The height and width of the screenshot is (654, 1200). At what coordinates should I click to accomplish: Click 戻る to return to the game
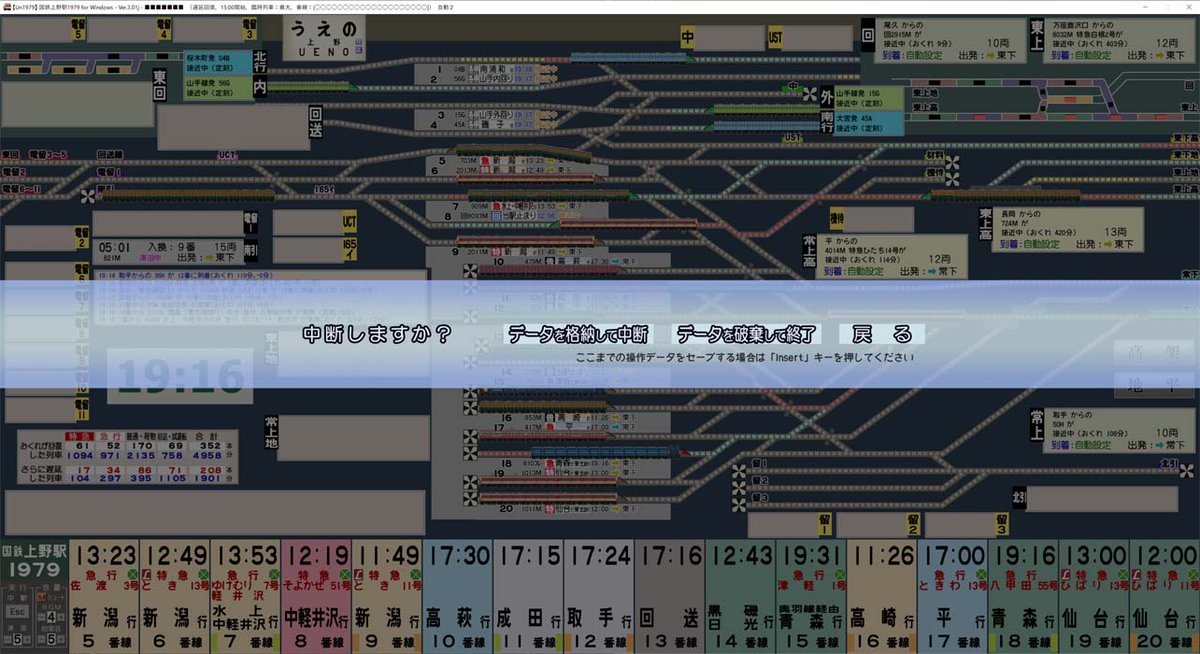tap(877, 335)
